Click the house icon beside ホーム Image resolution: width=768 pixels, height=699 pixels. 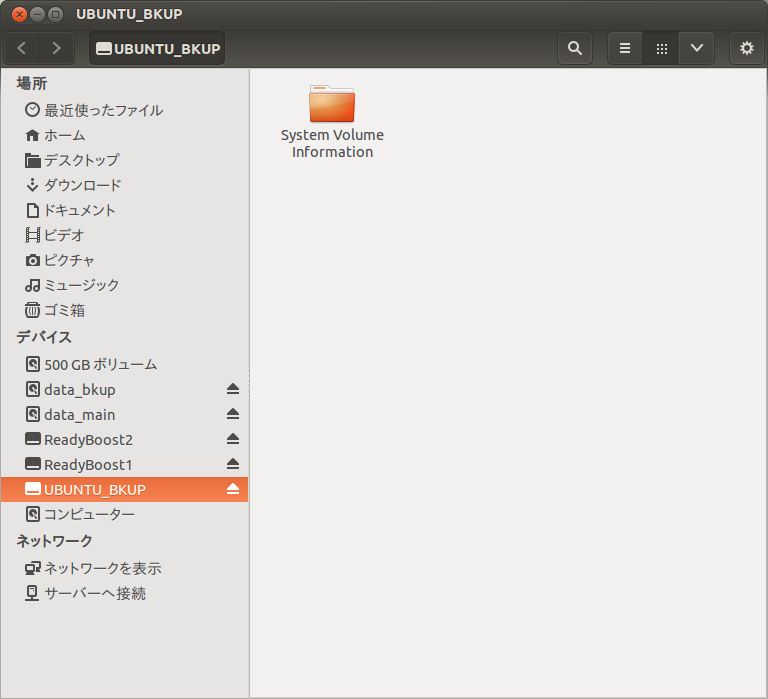click(32, 135)
